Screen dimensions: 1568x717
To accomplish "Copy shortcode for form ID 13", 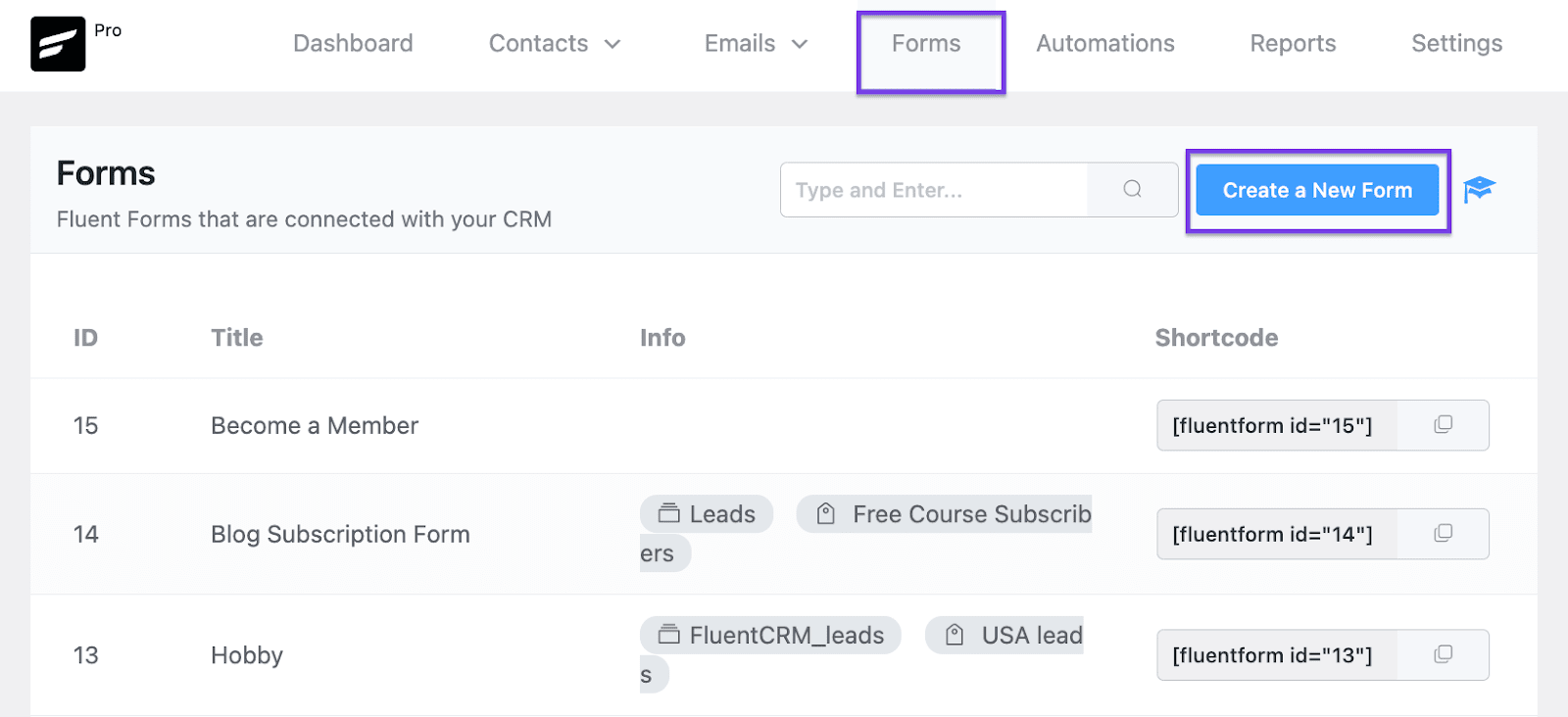I will click(x=1443, y=655).
